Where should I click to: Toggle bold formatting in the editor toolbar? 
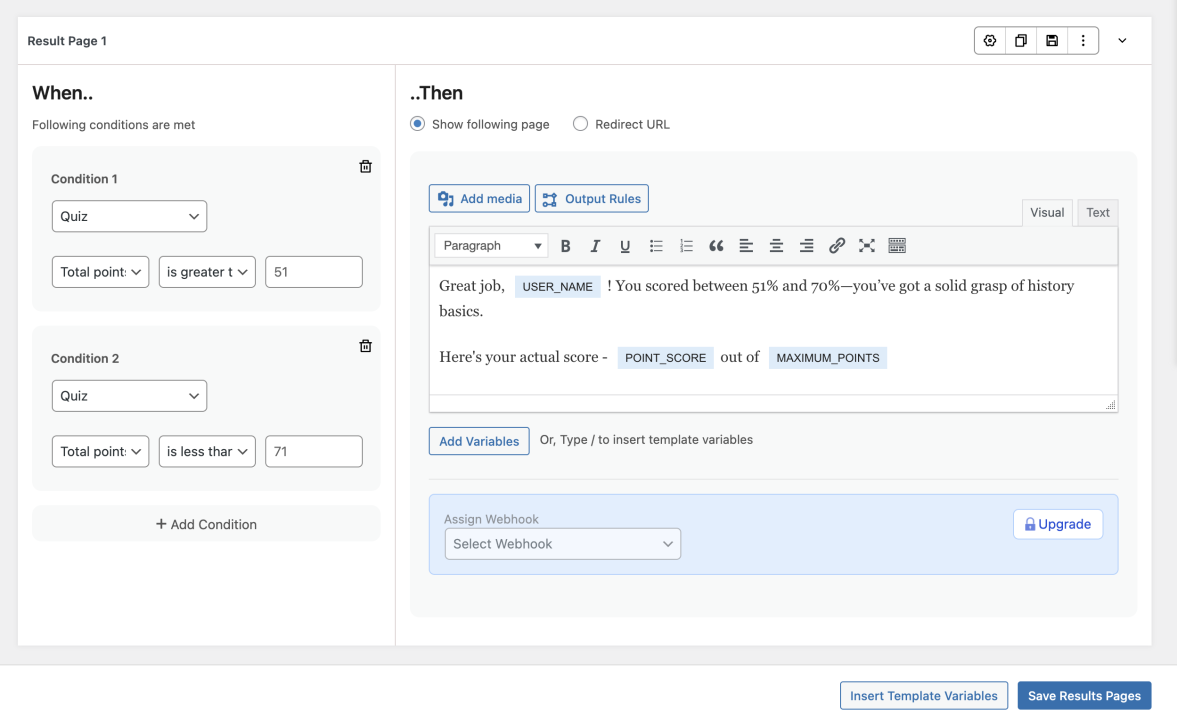pyautogui.click(x=565, y=245)
